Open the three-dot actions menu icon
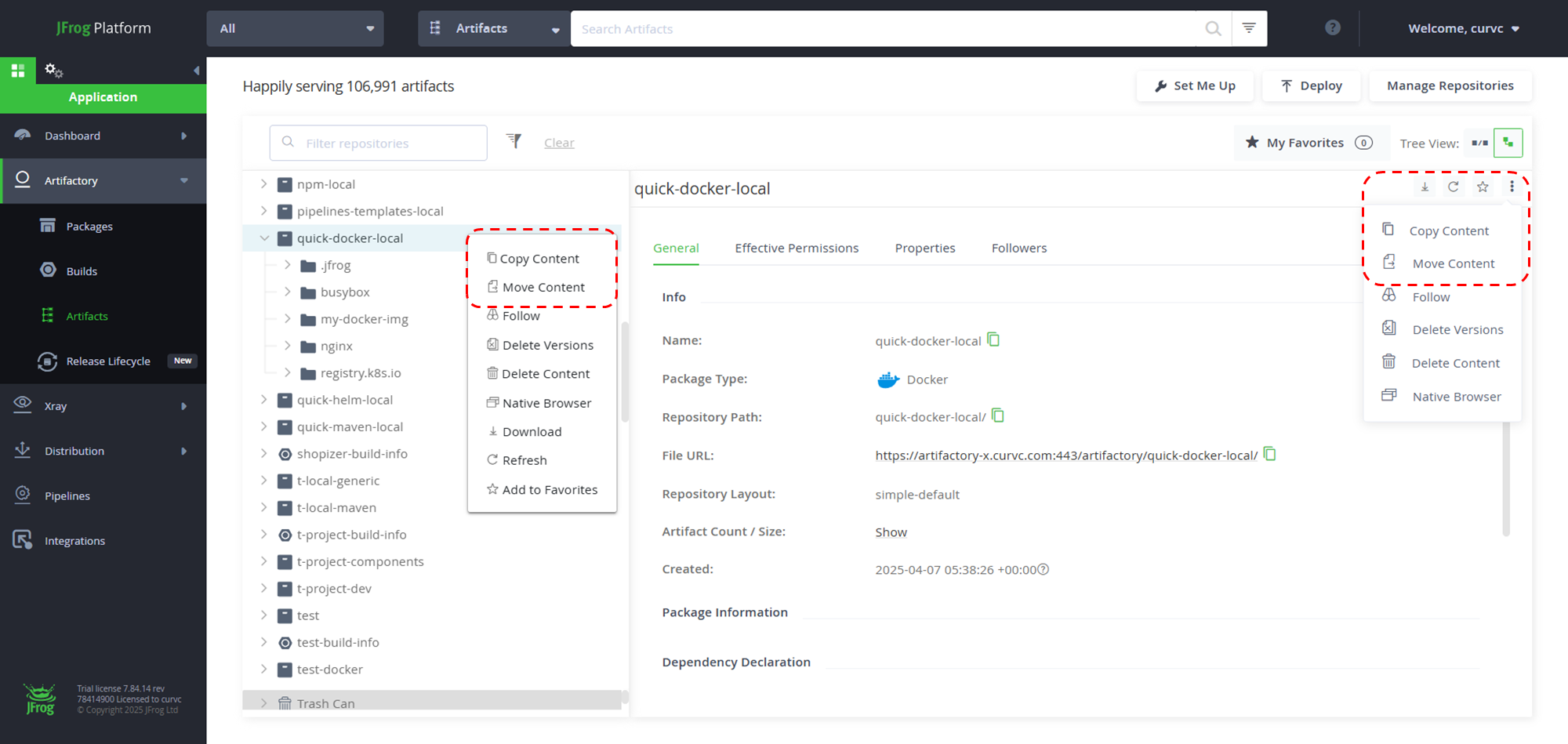The image size is (1568, 744). click(1512, 187)
